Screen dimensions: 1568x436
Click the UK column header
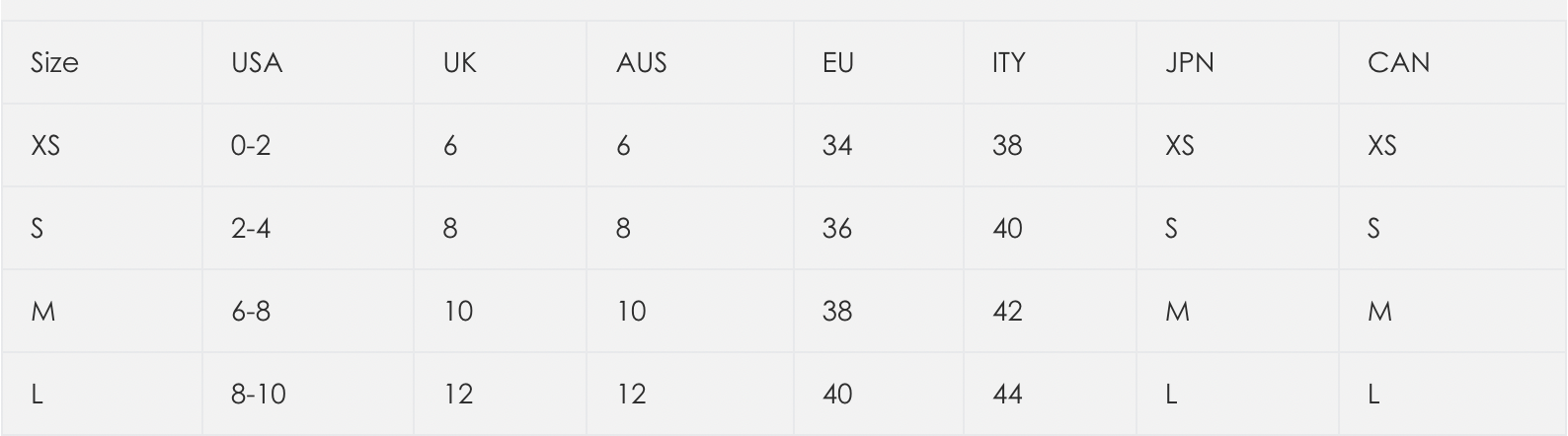460,63
